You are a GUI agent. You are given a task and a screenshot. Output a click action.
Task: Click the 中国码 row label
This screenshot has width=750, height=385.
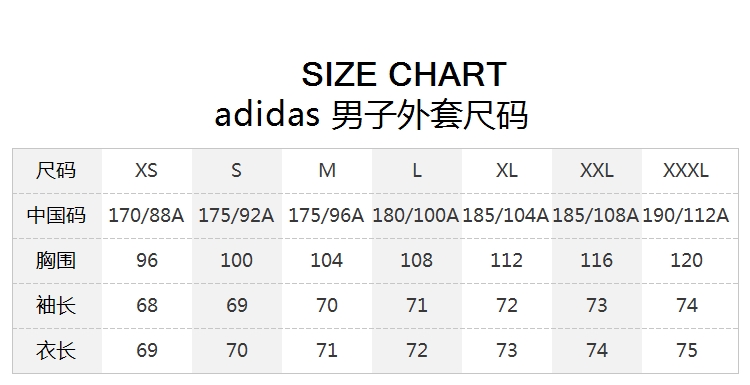pos(56,215)
